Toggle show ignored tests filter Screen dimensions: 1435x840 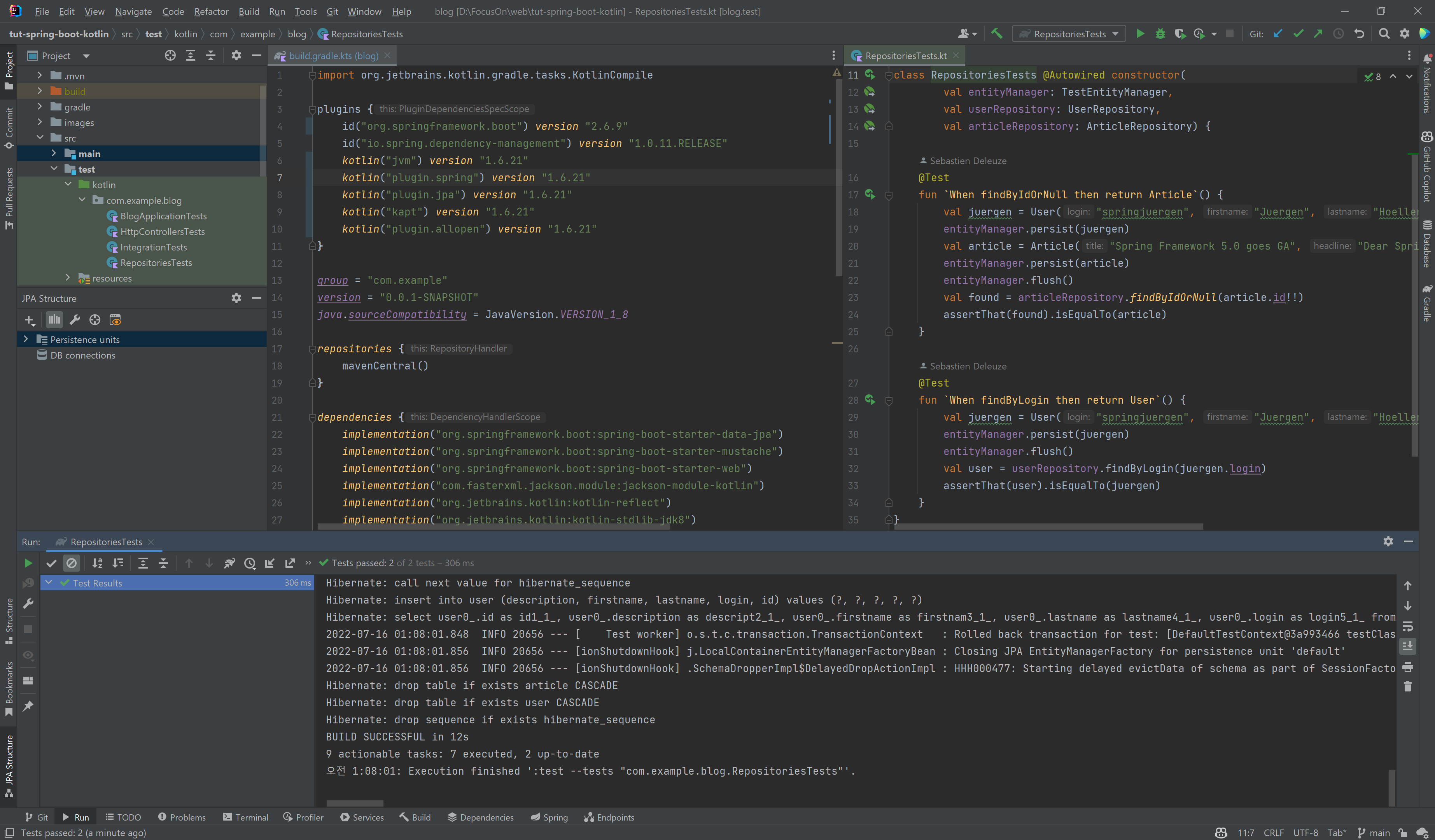pos(71,563)
